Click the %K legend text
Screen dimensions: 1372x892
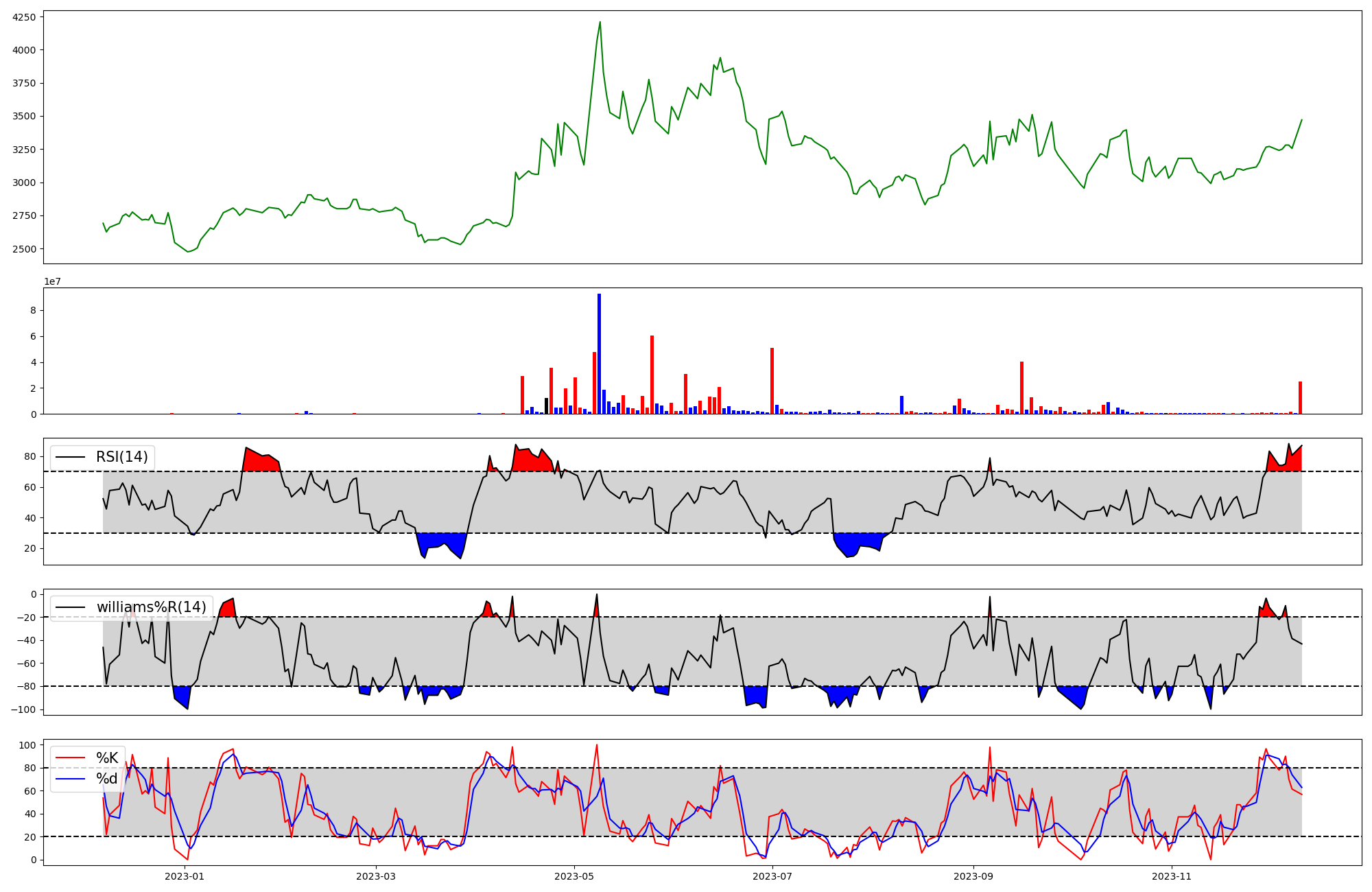click(x=107, y=758)
